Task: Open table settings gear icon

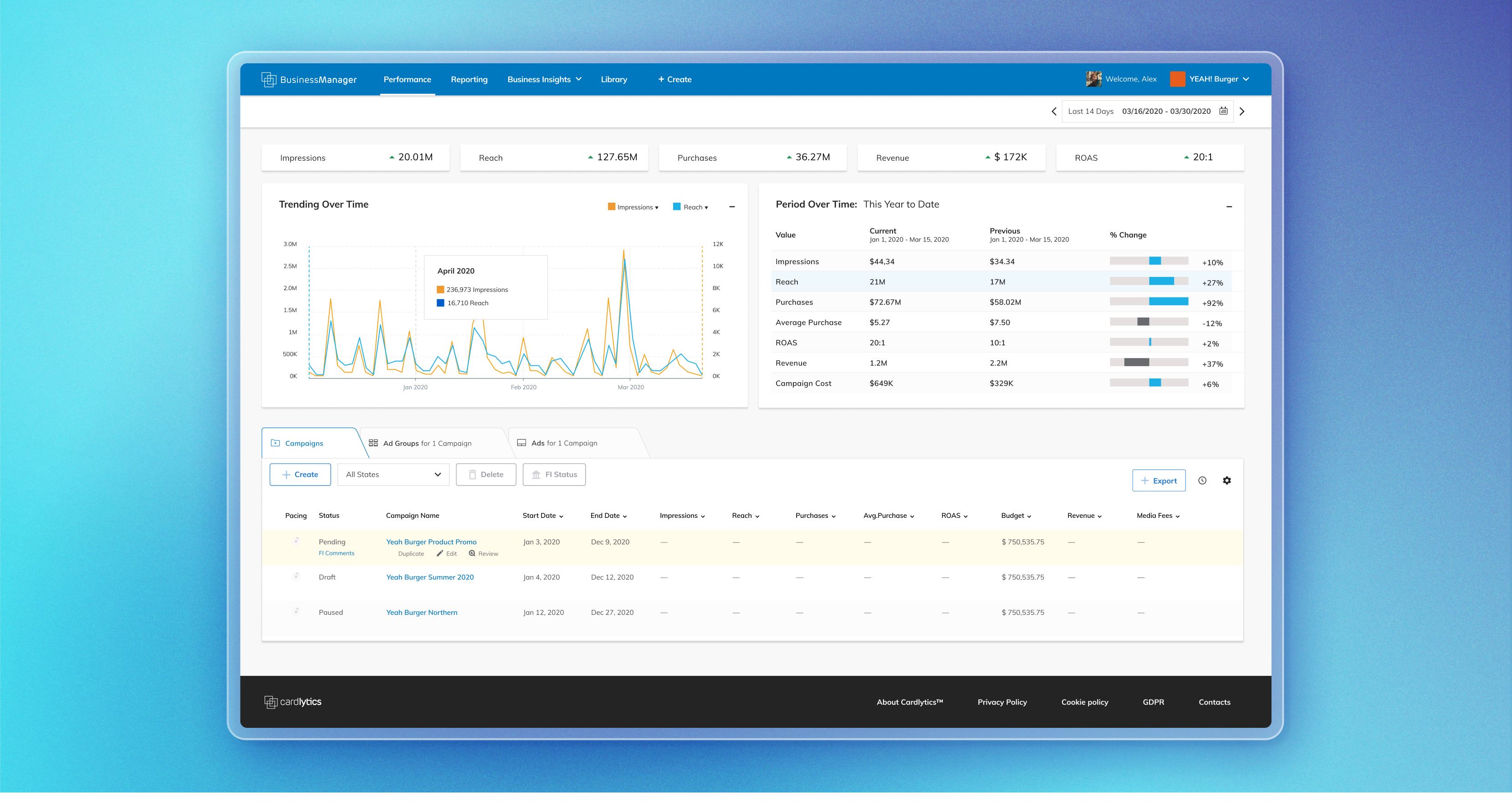Action: coord(1227,481)
